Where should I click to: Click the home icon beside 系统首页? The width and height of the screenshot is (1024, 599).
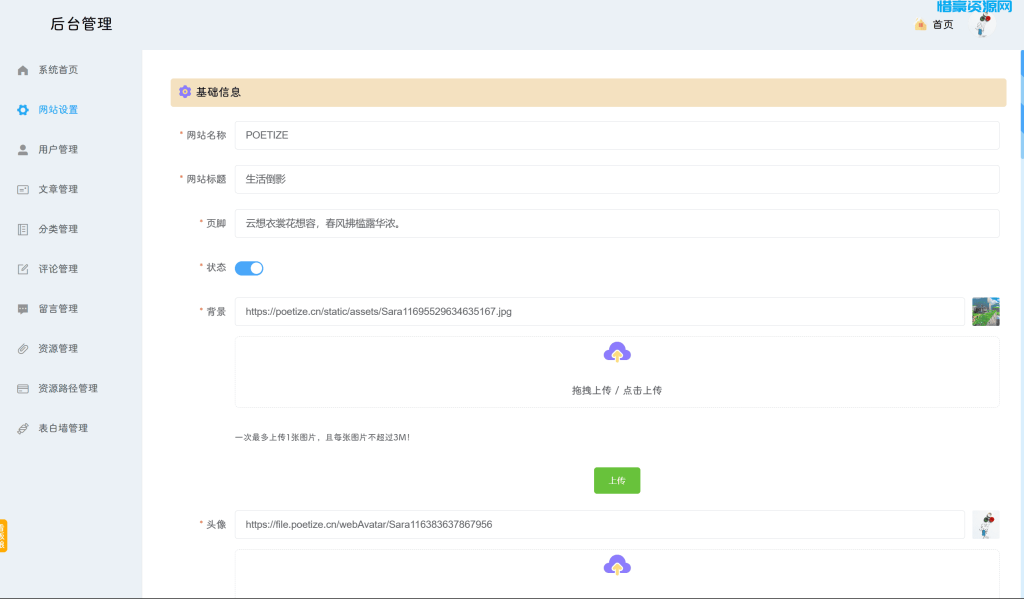tap(23, 70)
